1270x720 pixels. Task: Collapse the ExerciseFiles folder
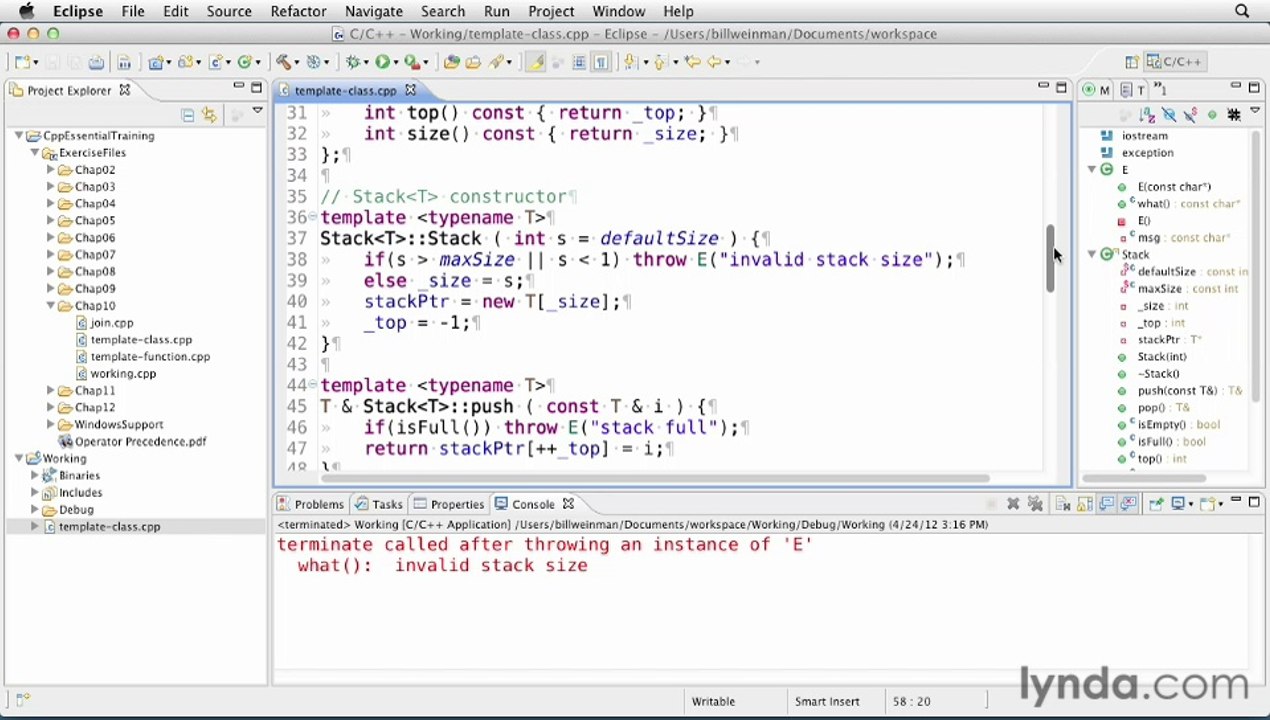tap(35, 153)
